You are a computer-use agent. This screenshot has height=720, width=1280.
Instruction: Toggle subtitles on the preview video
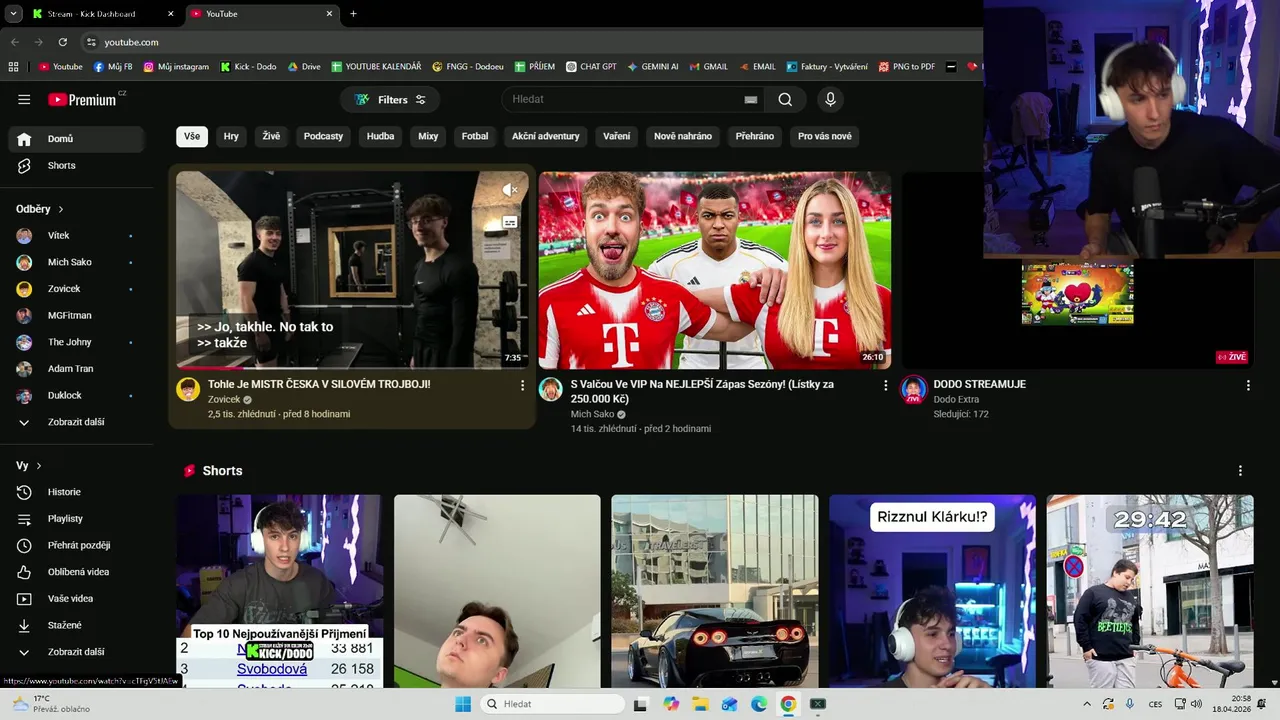coord(510,222)
